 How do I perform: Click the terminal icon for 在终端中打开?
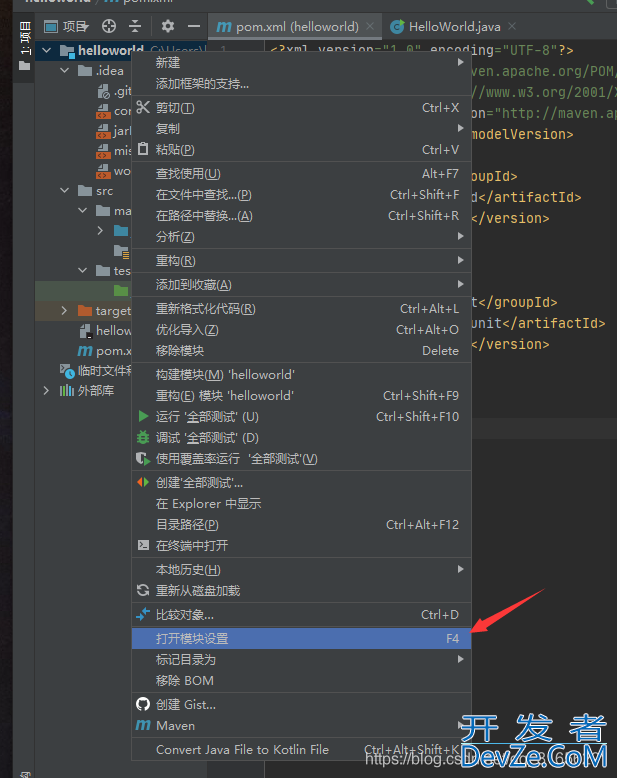point(143,545)
